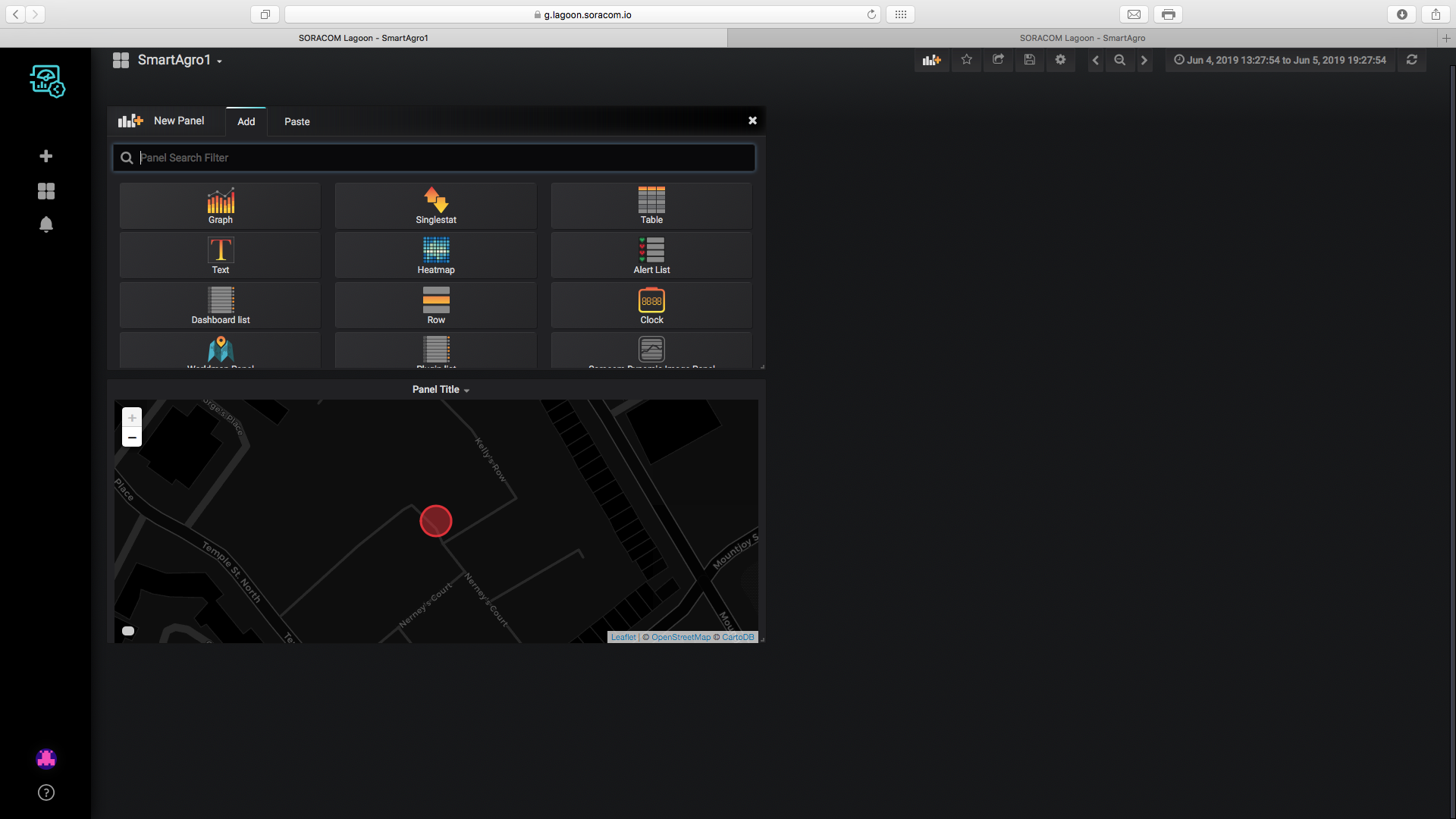The image size is (1456, 819).
Task: Save the dashboard with disk icon
Action: pos(1029,60)
